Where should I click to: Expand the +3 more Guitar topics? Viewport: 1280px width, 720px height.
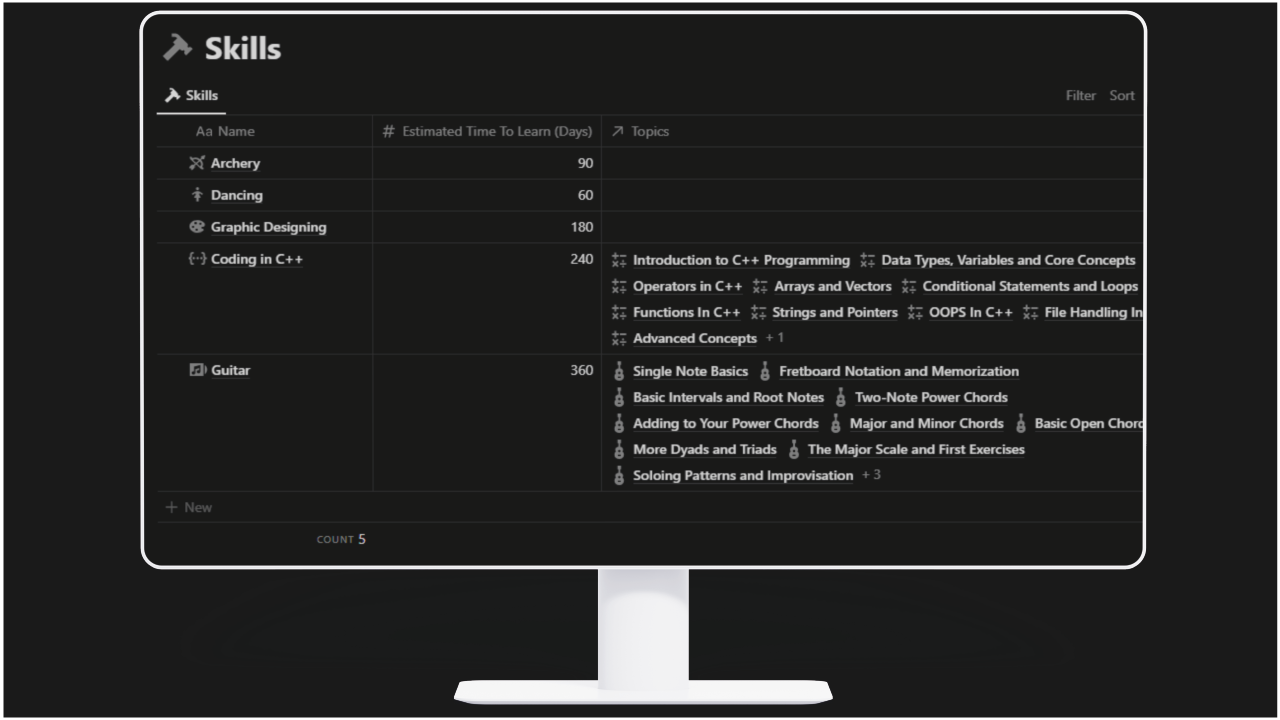pyautogui.click(x=871, y=475)
